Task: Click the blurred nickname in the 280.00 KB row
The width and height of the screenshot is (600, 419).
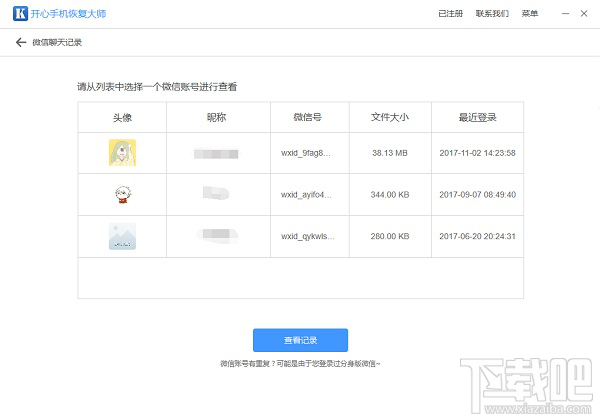Action: (x=217, y=234)
